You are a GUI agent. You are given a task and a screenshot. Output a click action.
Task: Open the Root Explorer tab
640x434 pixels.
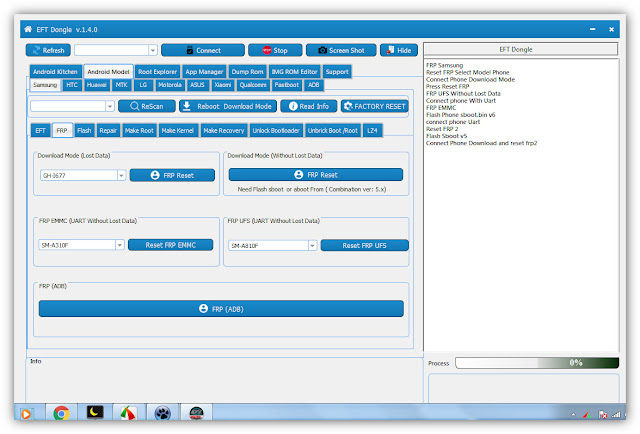(157, 71)
